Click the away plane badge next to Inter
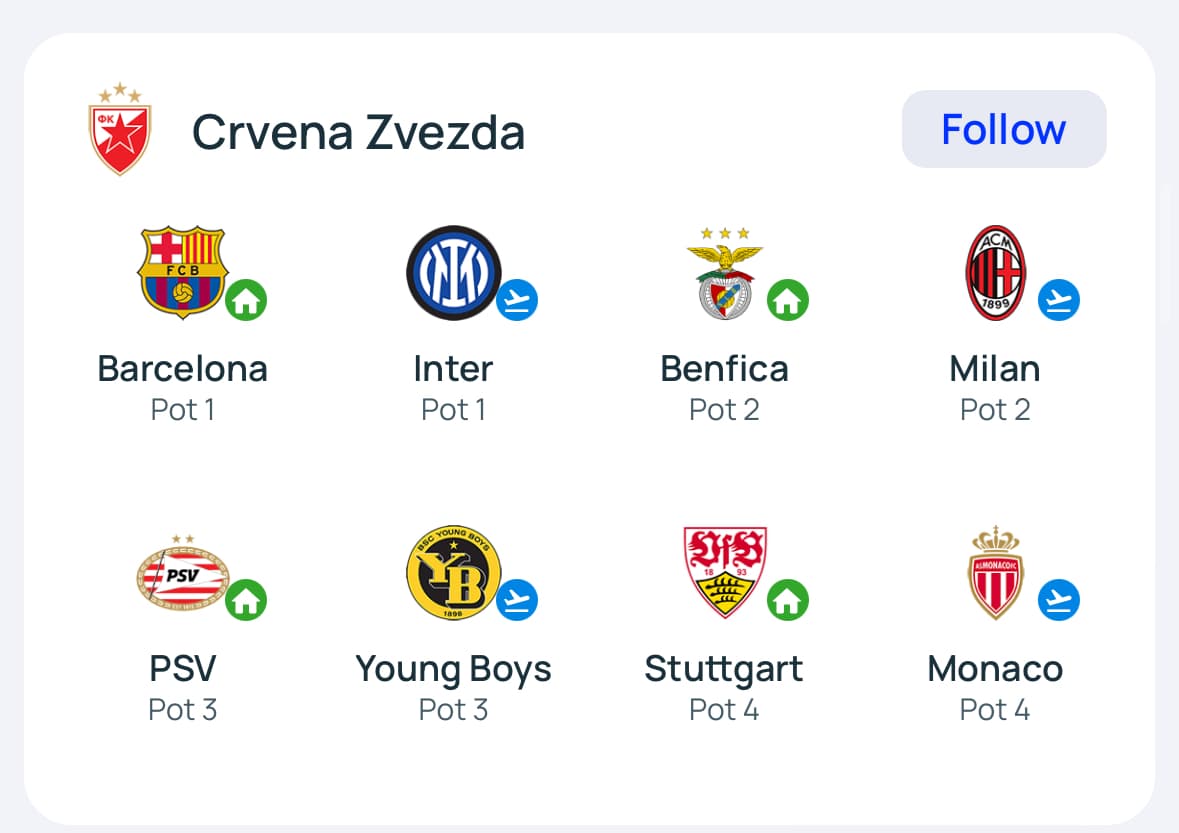This screenshot has width=1179, height=833. click(x=517, y=300)
